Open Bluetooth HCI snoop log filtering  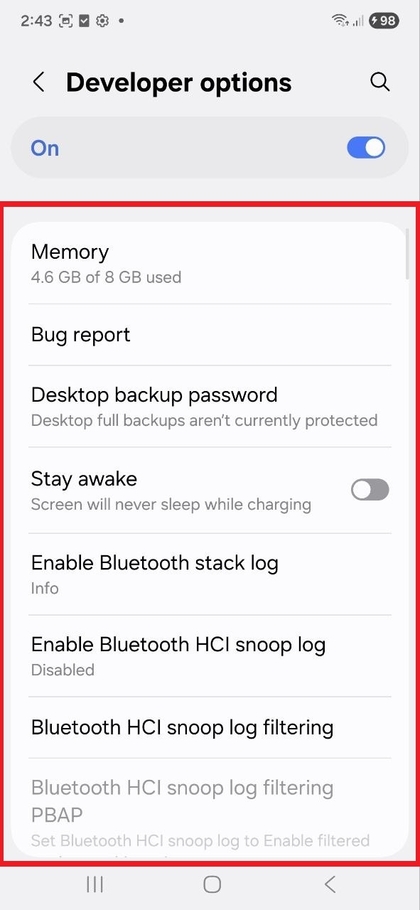pyautogui.click(x=209, y=727)
